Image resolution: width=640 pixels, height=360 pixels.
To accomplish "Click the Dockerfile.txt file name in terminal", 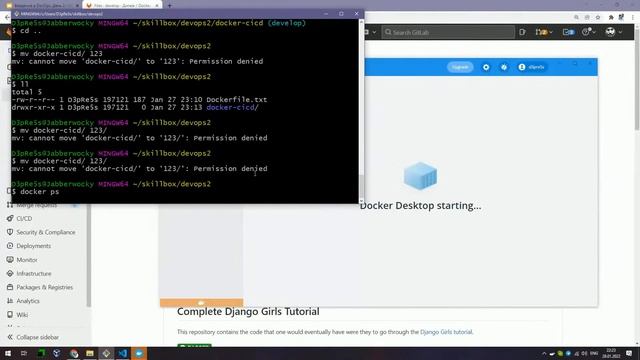I will pos(236,100).
